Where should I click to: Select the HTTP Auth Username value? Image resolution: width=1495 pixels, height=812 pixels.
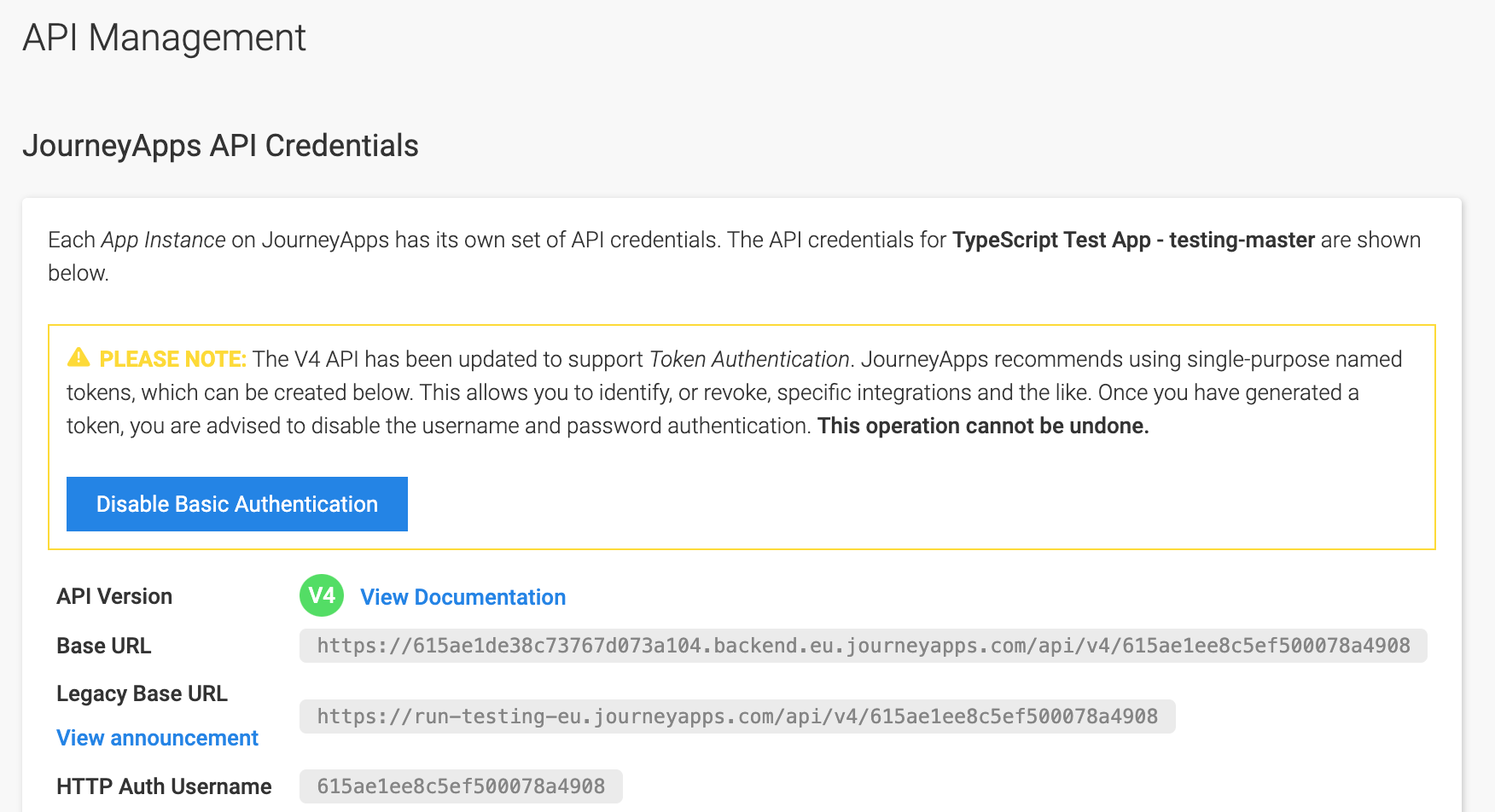pos(461,786)
